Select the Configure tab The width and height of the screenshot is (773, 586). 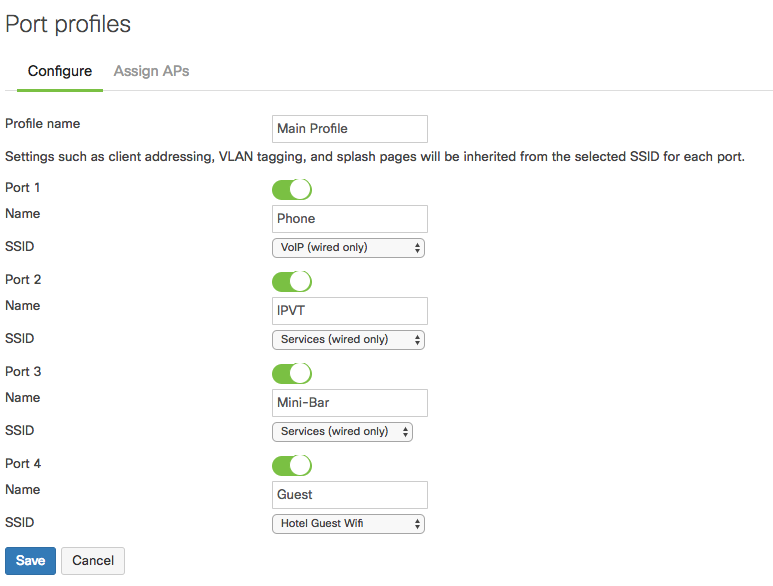[60, 71]
